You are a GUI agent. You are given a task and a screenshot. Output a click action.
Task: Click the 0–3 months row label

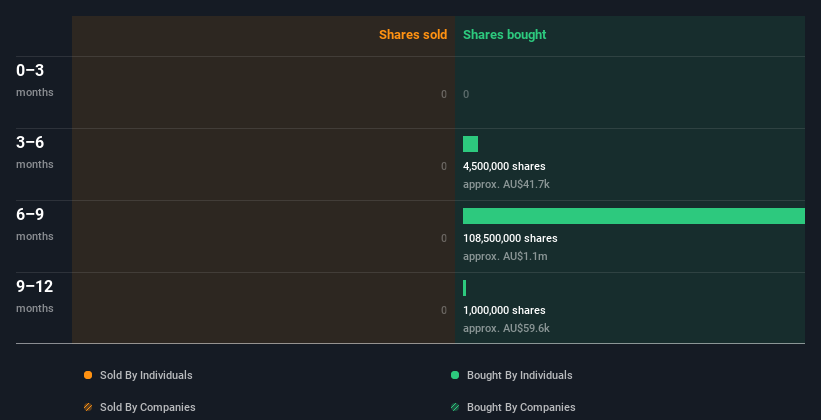[x=35, y=80]
